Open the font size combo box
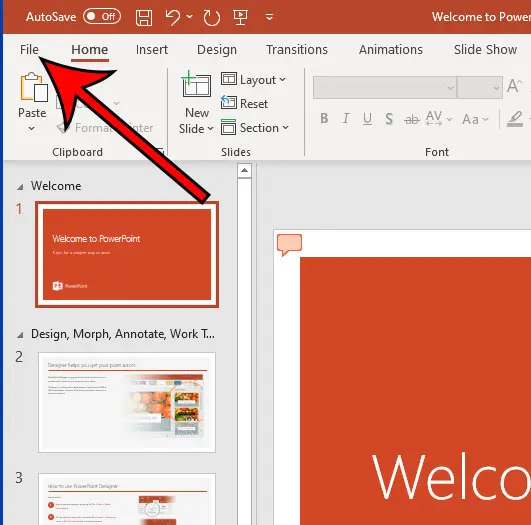Screen dimensions: 531x525 (480, 87)
